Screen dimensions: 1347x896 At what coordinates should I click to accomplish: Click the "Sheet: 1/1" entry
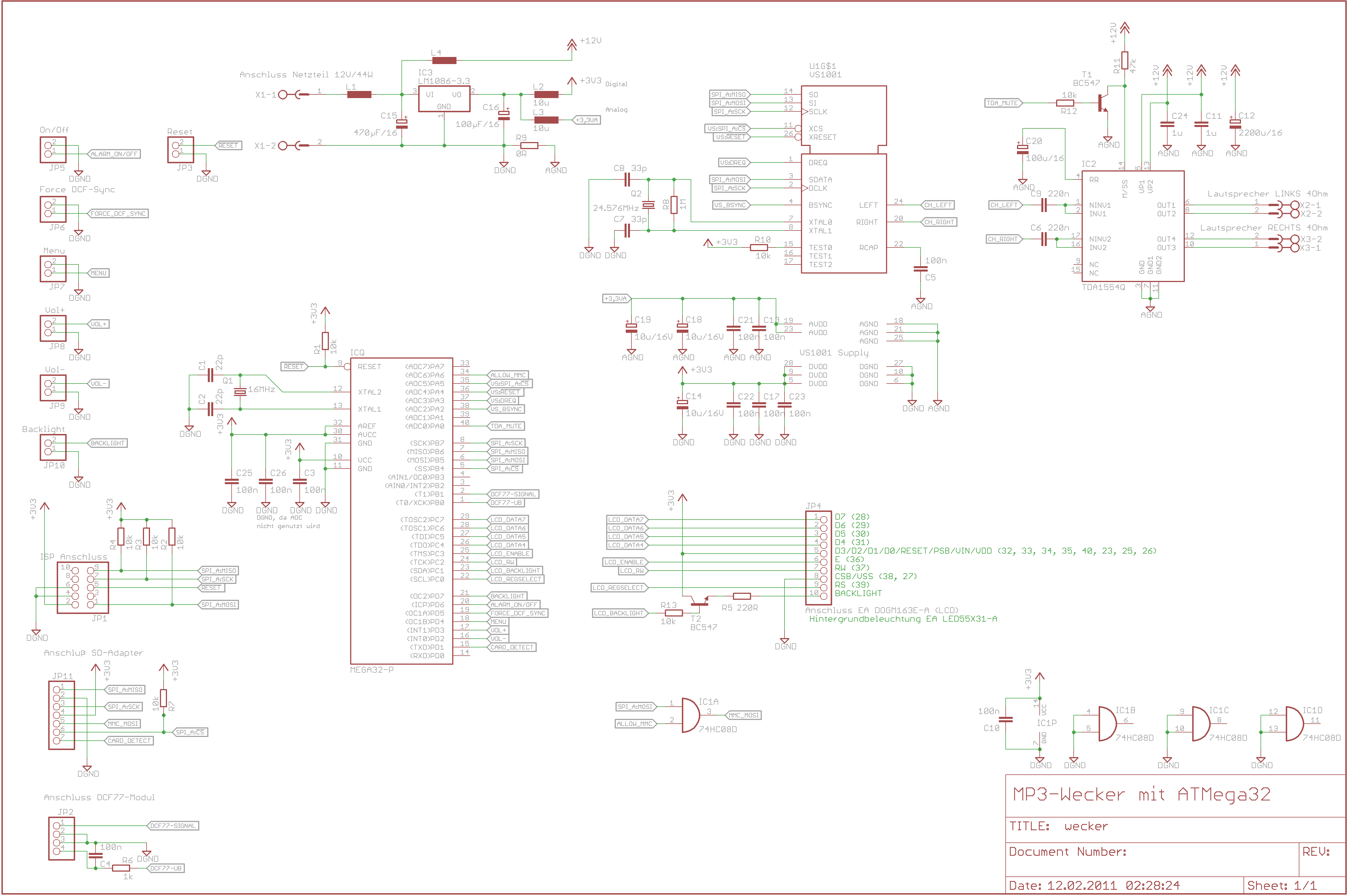[1281, 886]
